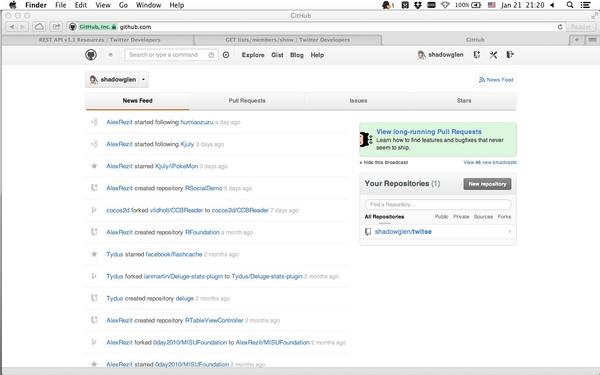Click the quick help icon in search box
The width and height of the screenshot is (600, 375).
211,55
